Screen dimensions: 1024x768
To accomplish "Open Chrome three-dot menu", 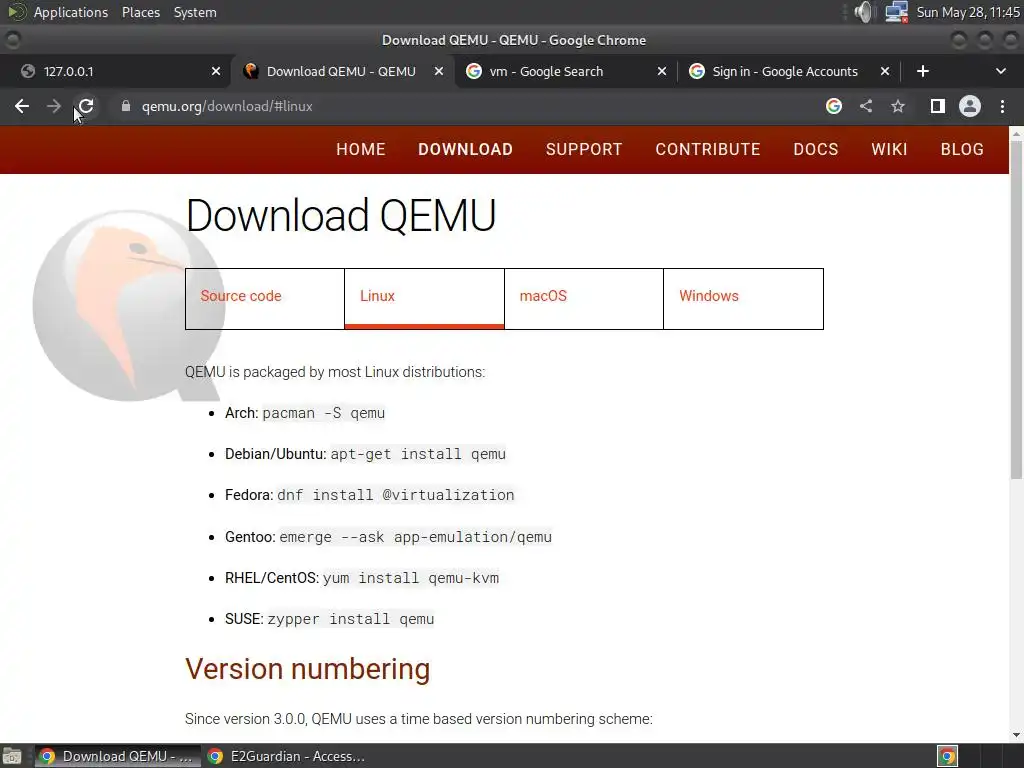I will [x=1002, y=106].
